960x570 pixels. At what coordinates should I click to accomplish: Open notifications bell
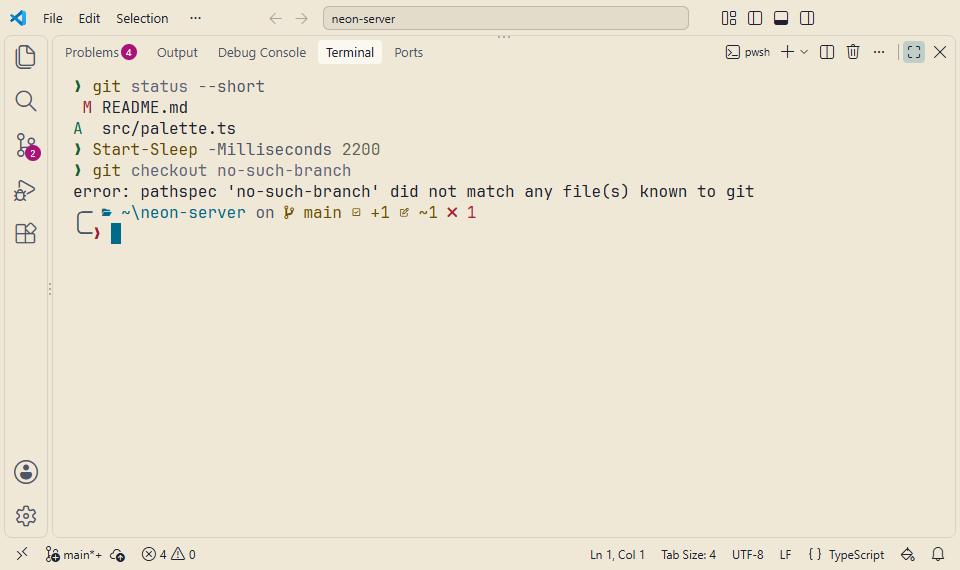937,554
